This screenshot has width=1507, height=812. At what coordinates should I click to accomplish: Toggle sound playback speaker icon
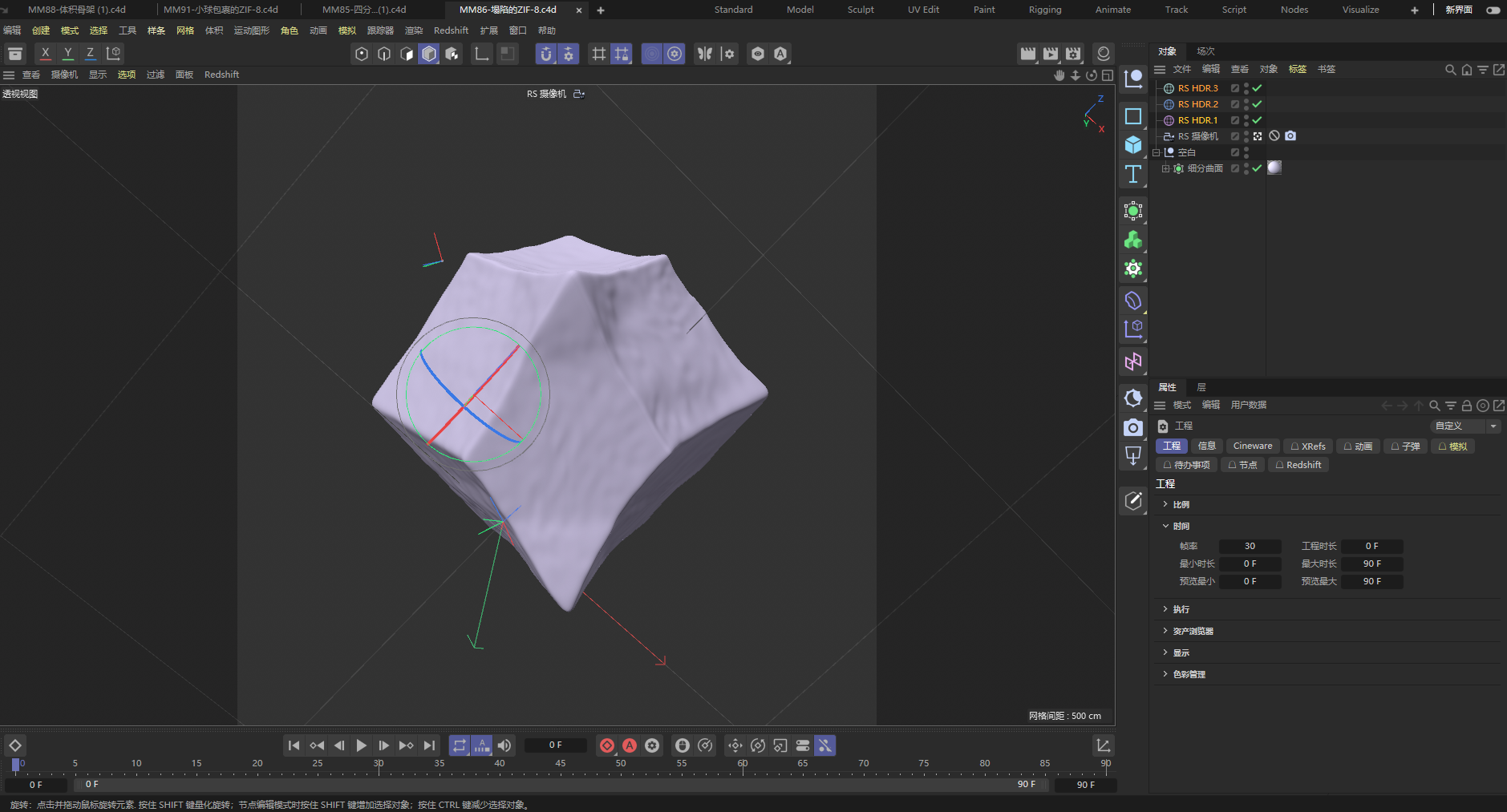coord(504,745)
